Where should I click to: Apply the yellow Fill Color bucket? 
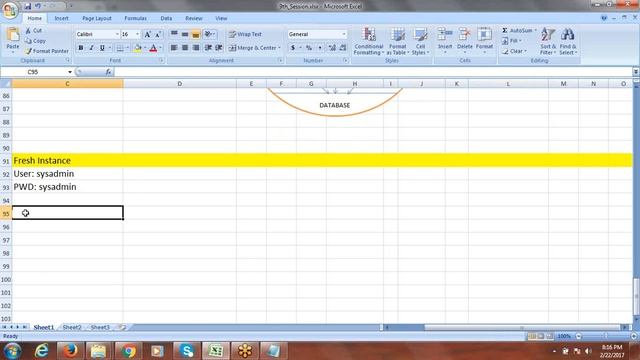(138, 48)
